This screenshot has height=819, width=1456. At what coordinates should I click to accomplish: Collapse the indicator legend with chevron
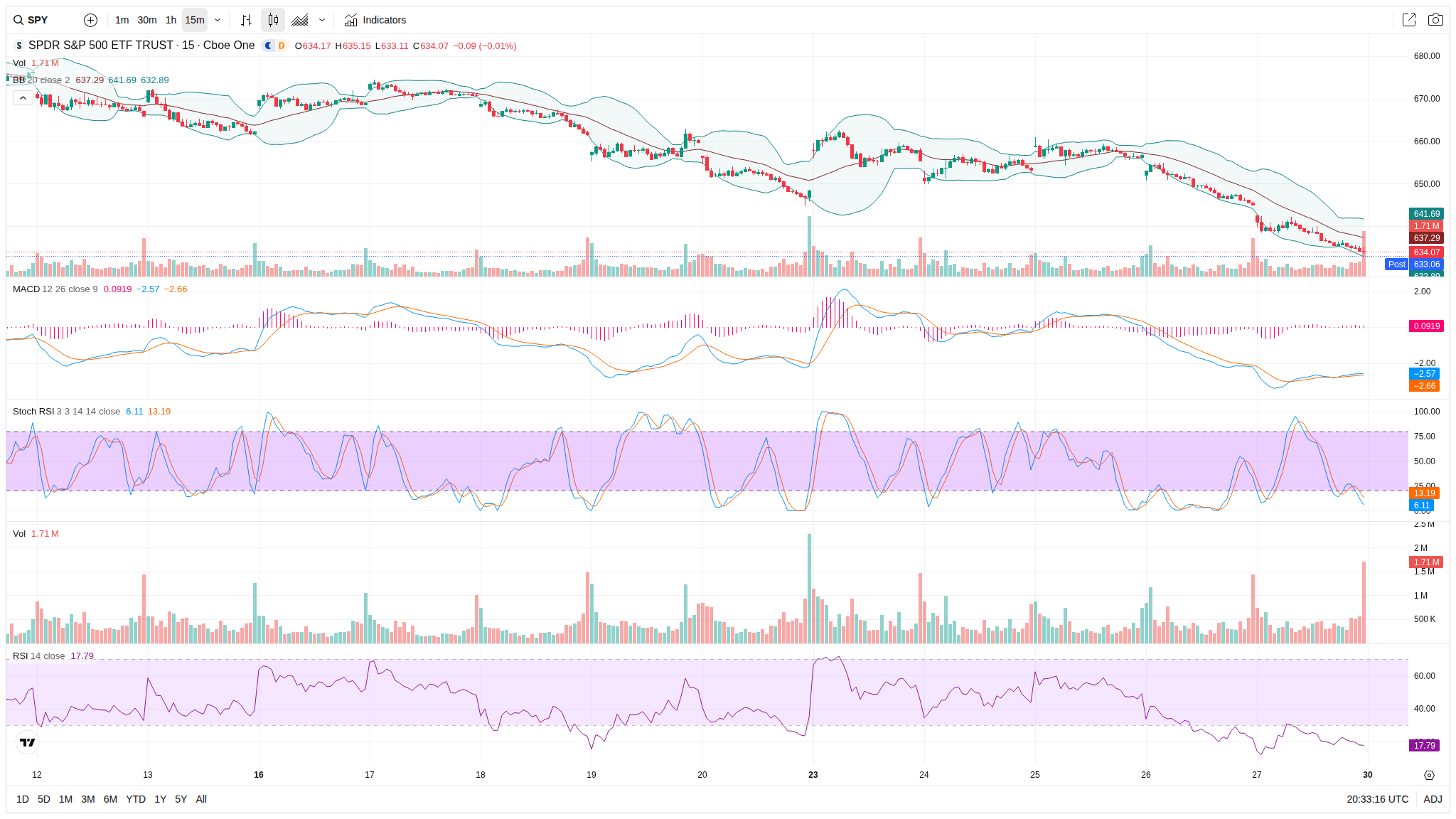[x=23, y=97]
